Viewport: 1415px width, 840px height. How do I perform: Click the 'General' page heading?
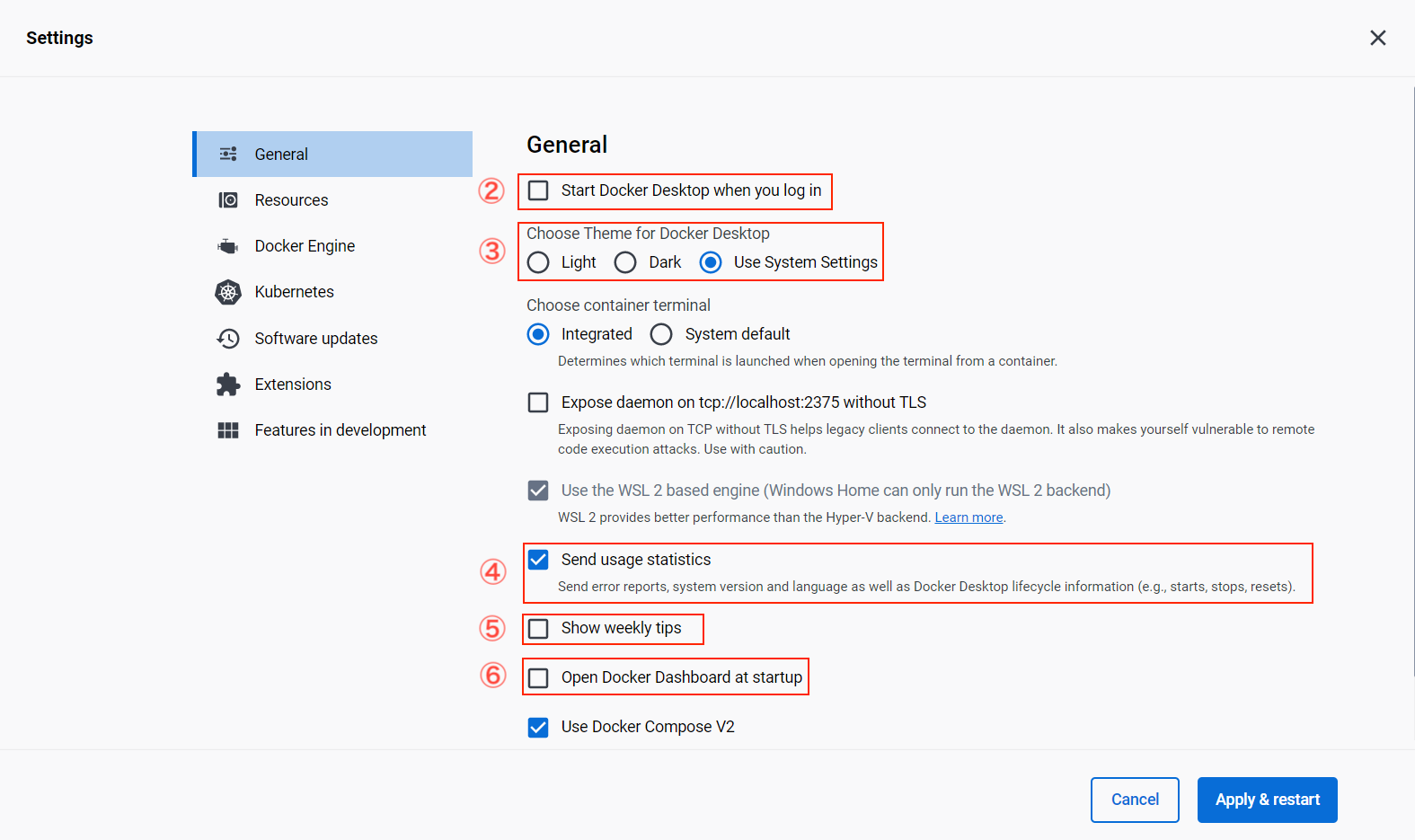pos(567,145)
